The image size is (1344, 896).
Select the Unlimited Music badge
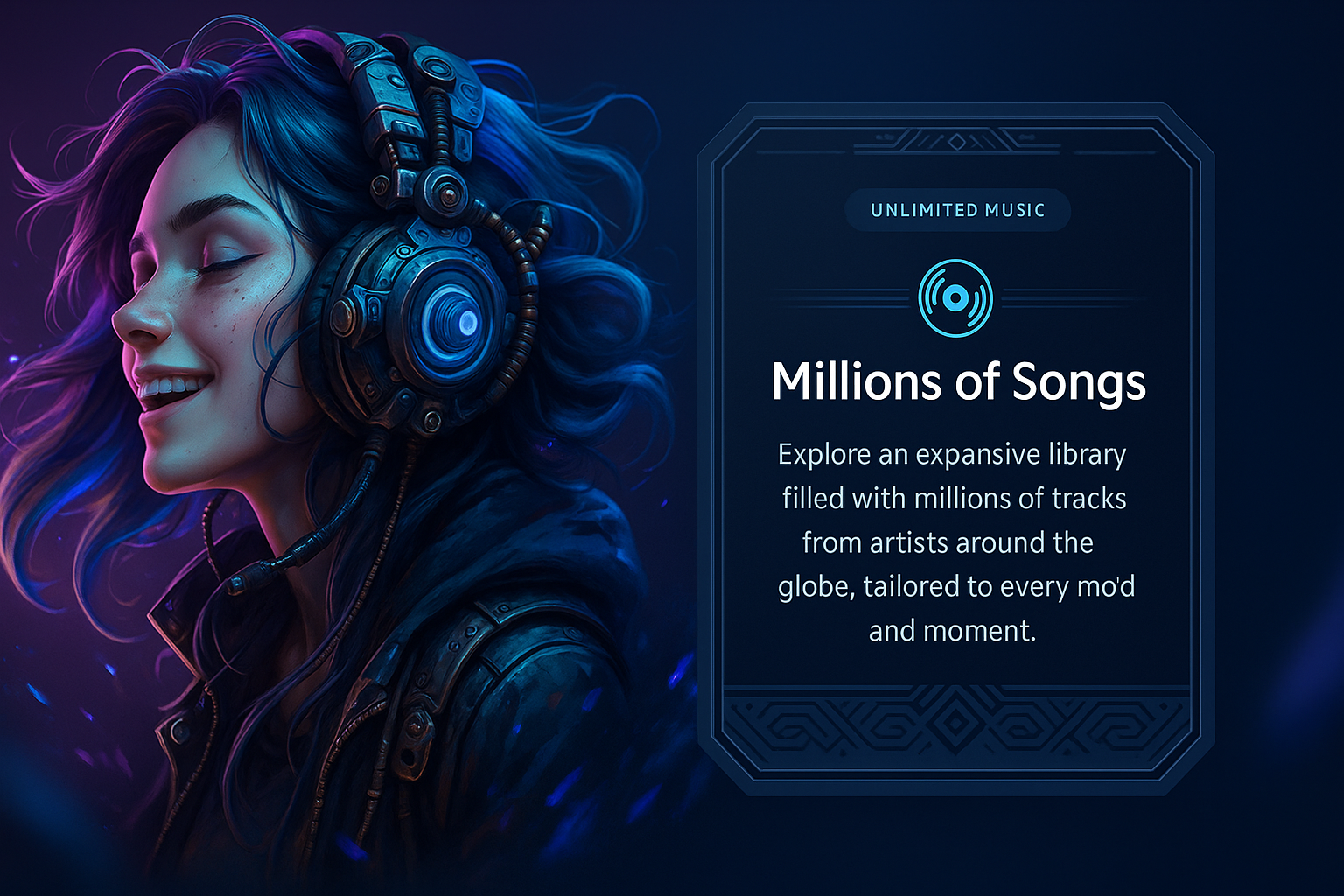point(957,210)
